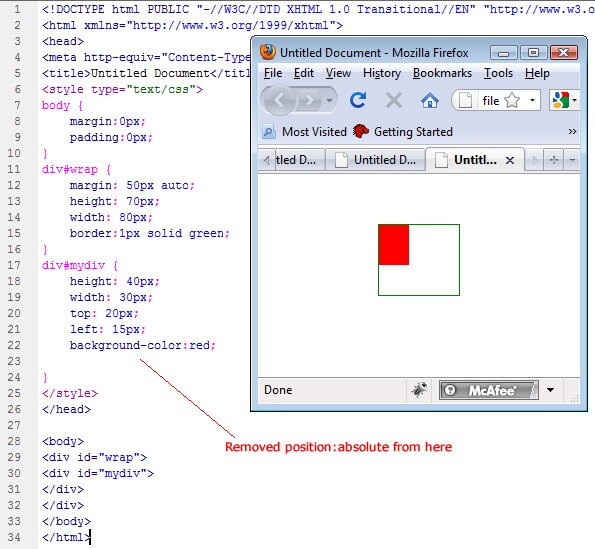Open the Edit menu in Firefox
This screenshot has height=549, width=595.
click(x=304, y=73)
